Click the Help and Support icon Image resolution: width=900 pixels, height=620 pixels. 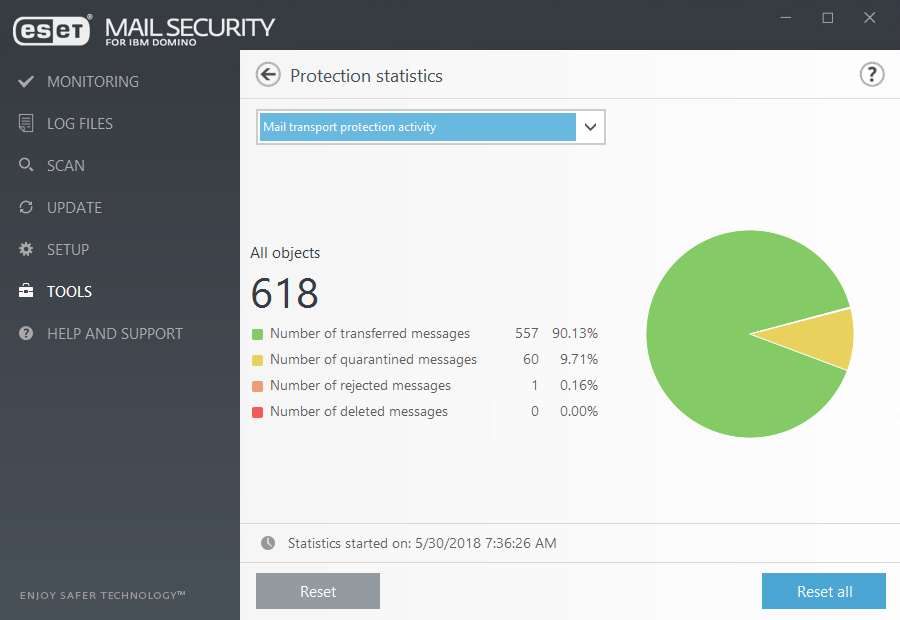click(26, 333)
